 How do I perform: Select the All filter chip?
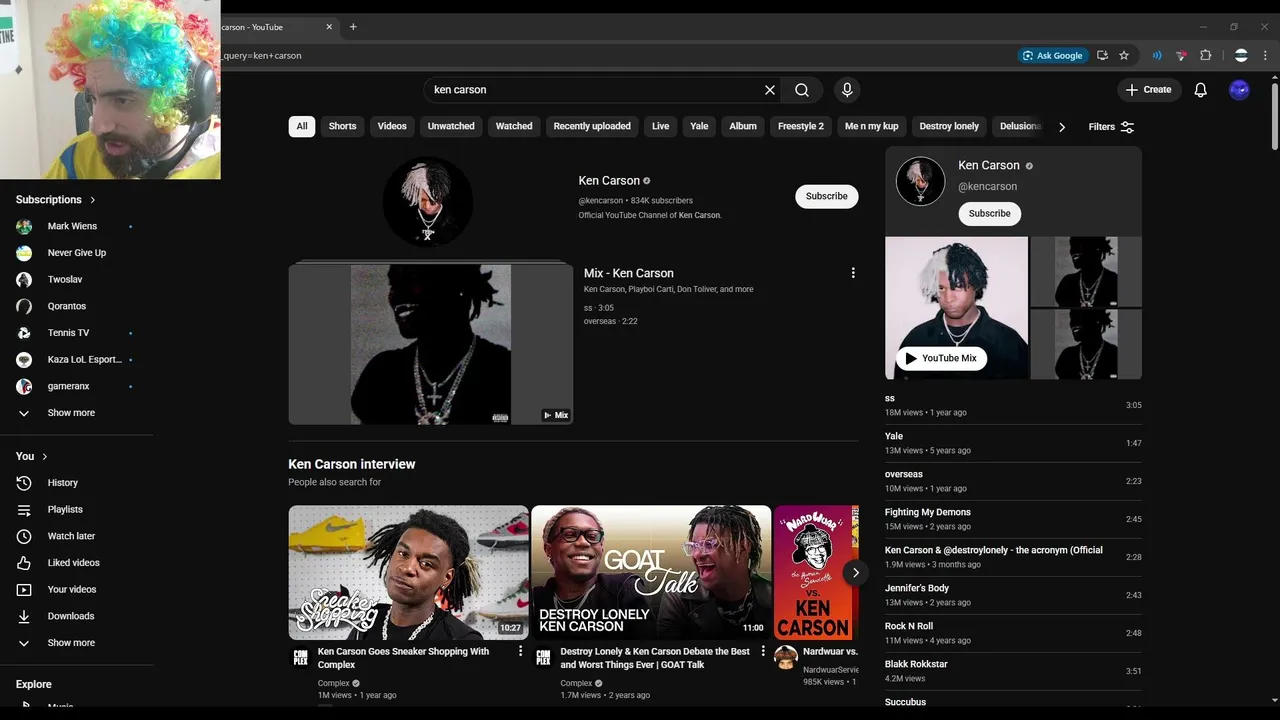coord(302,126)
